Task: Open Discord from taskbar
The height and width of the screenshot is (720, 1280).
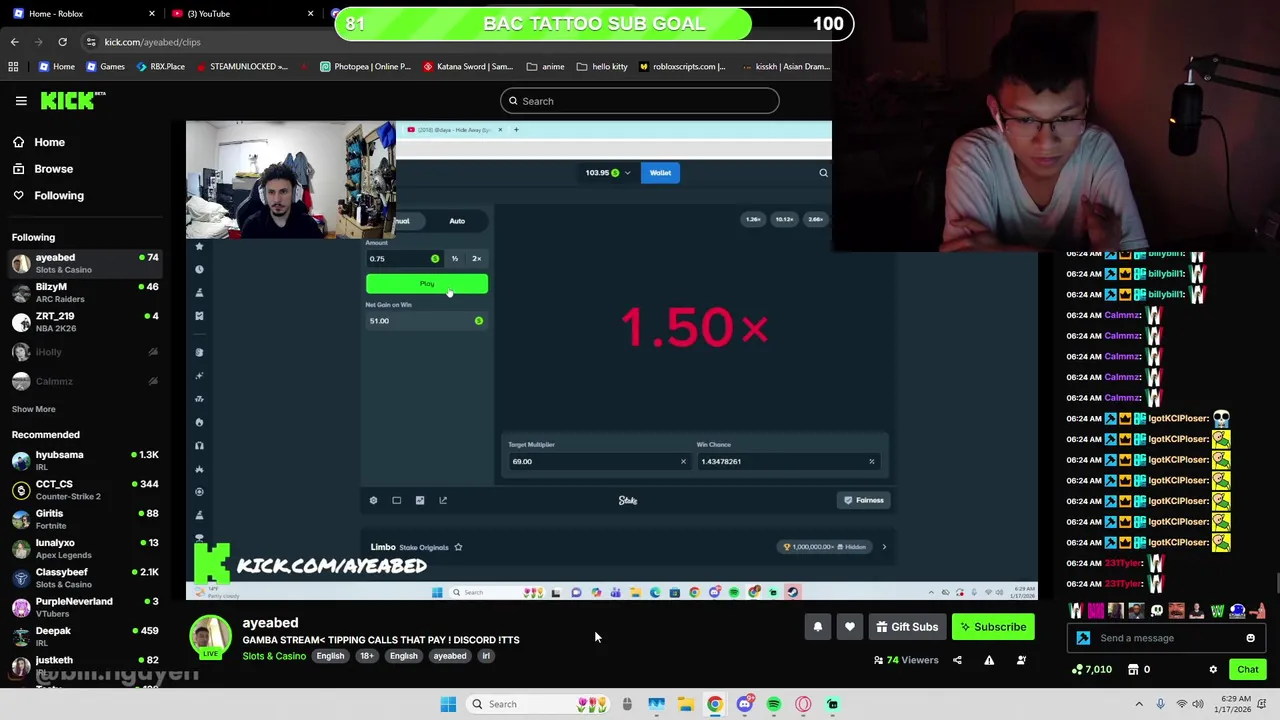Action: pos(744,704)
